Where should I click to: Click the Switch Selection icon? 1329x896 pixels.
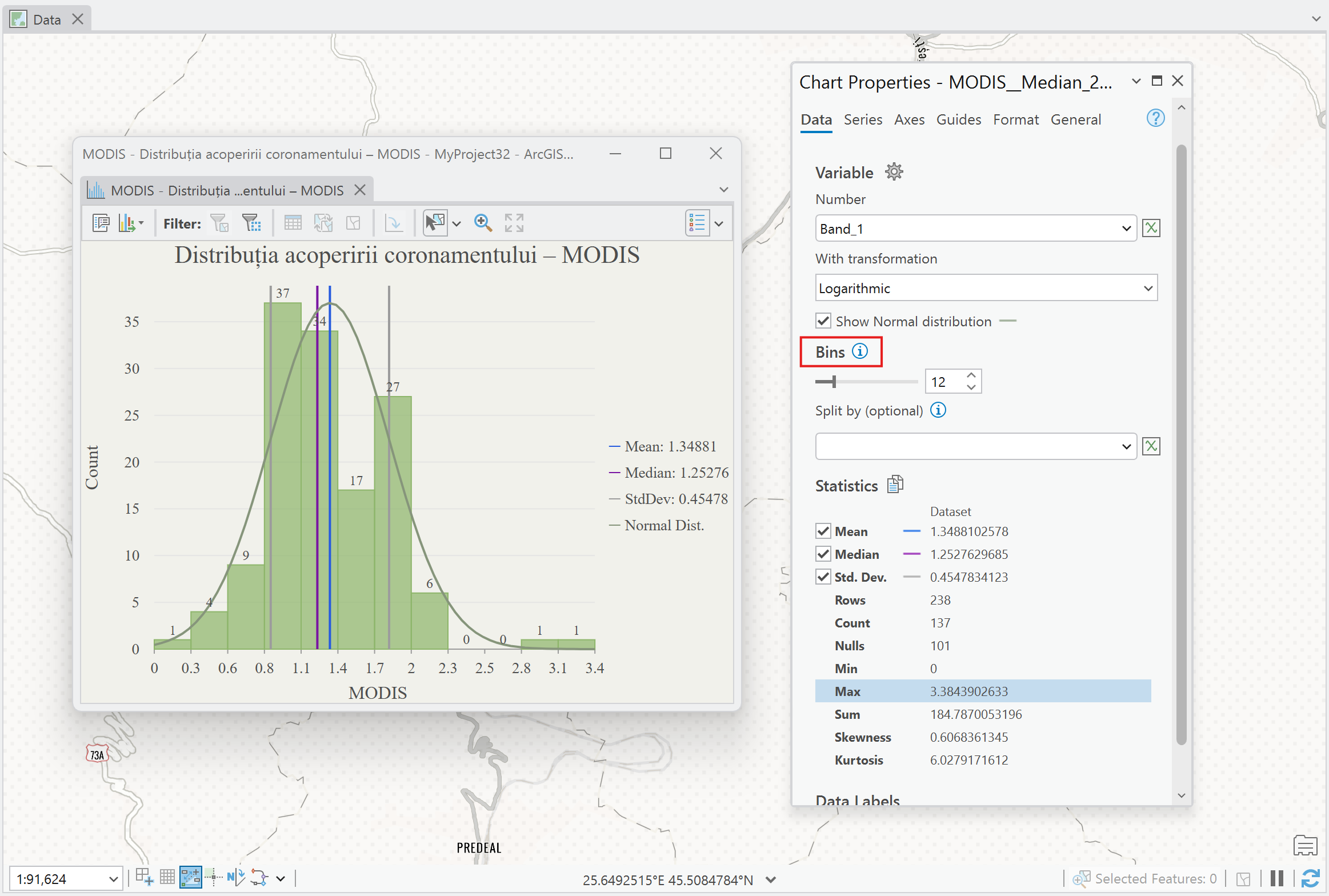[323, 223]
